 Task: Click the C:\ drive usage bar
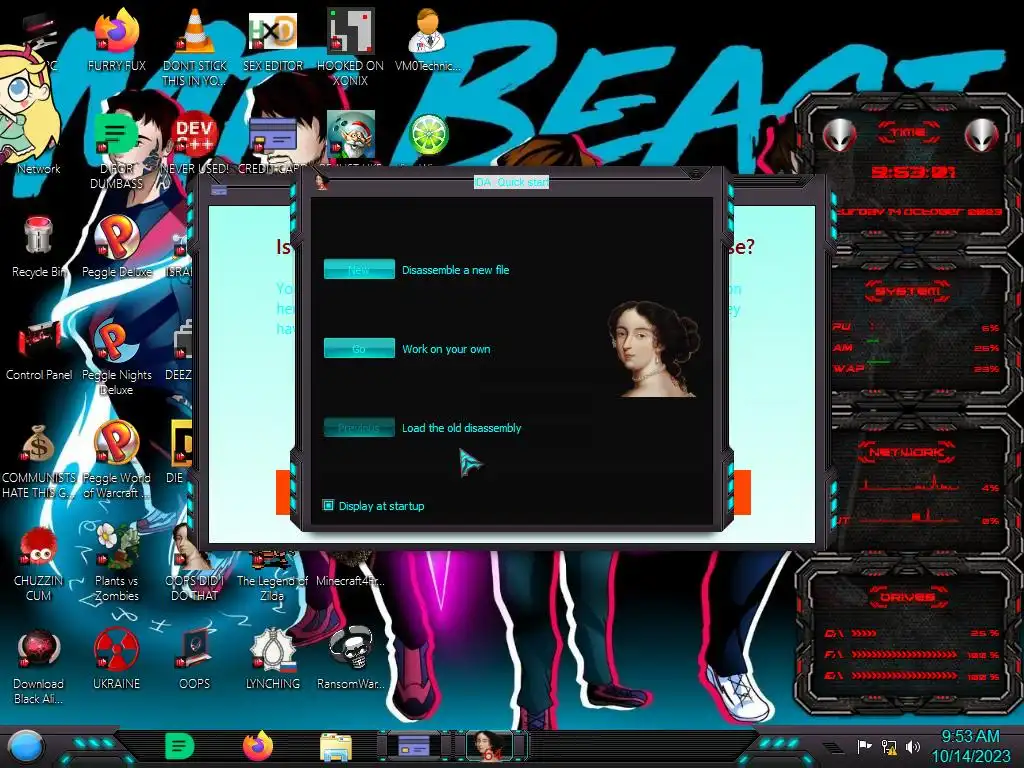click(x=863, y=633)
